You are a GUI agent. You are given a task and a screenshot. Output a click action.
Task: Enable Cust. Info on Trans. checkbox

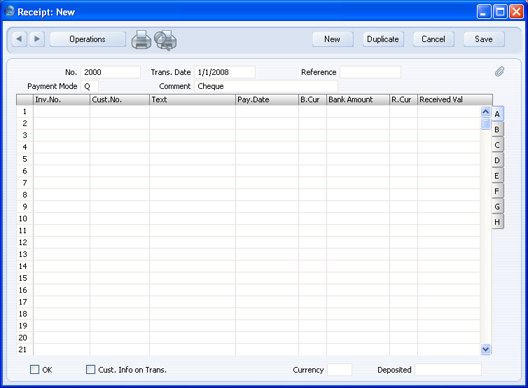[91, 369]
